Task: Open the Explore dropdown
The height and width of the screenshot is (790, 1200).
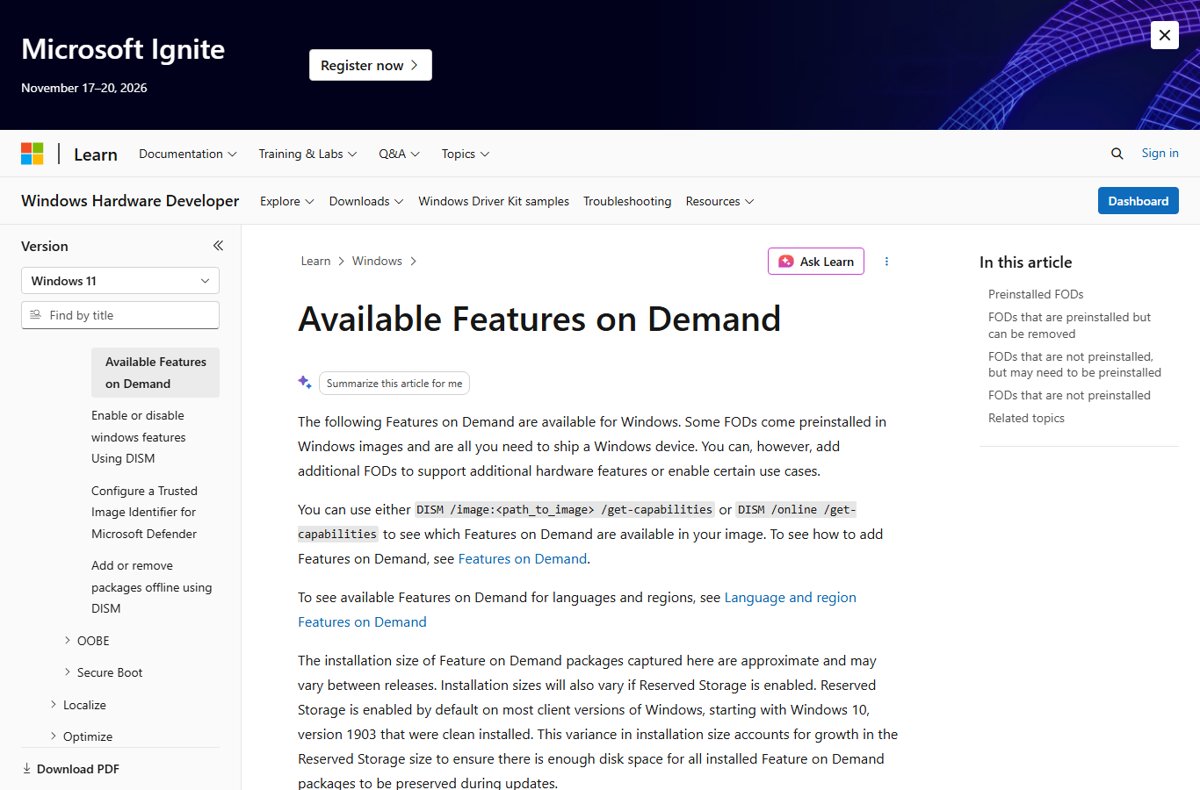Action: 287,201
